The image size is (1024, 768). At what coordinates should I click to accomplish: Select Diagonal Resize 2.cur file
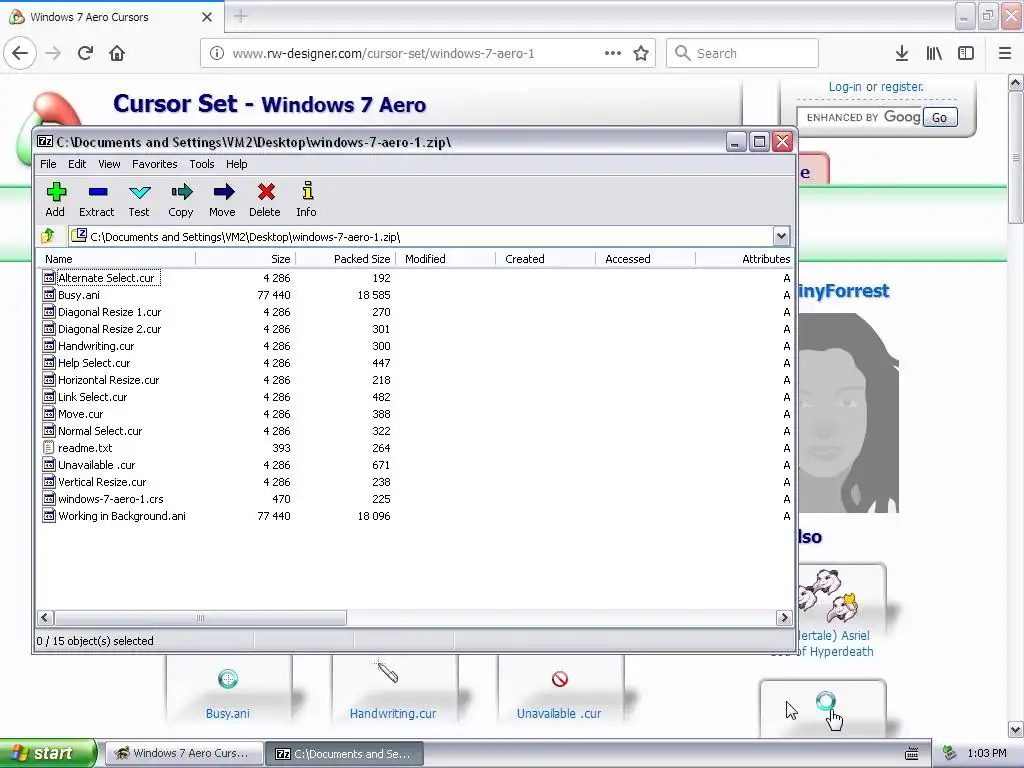pyautogui.click(x=109, y=328)
